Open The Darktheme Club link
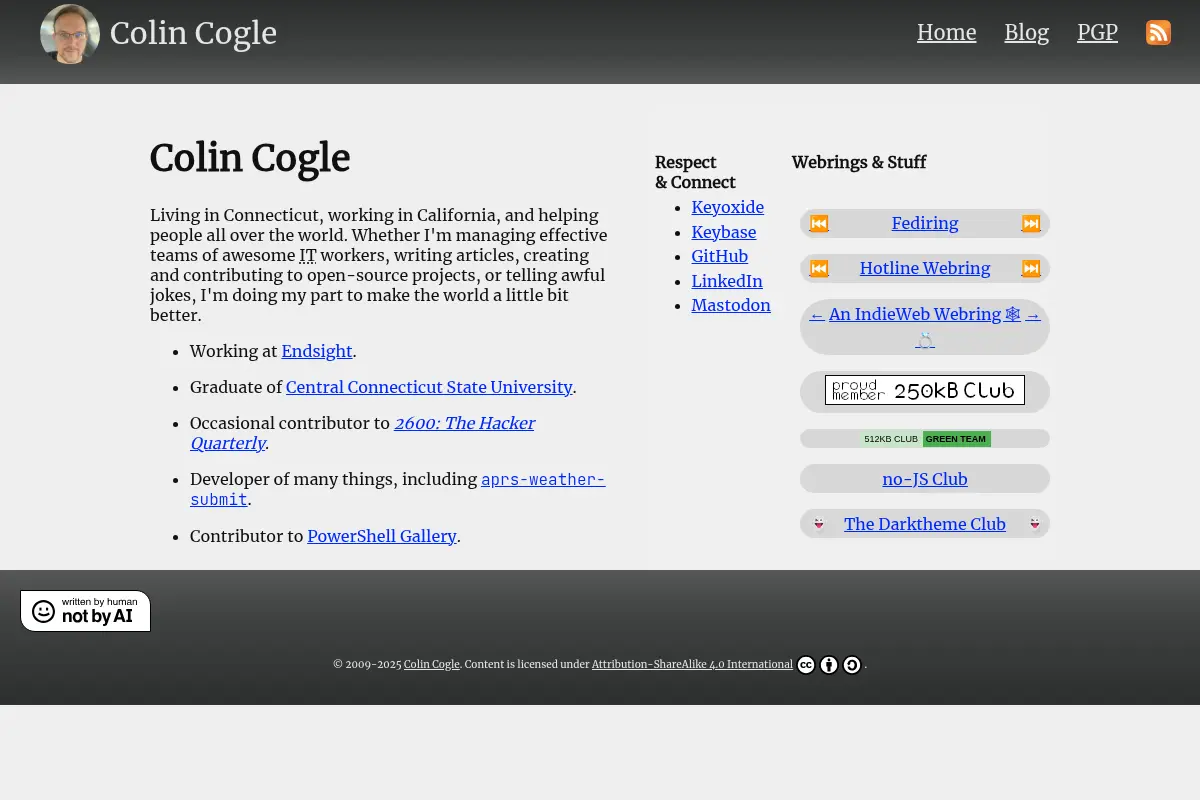Screen dimensions: 1200x800 point(925,524)
